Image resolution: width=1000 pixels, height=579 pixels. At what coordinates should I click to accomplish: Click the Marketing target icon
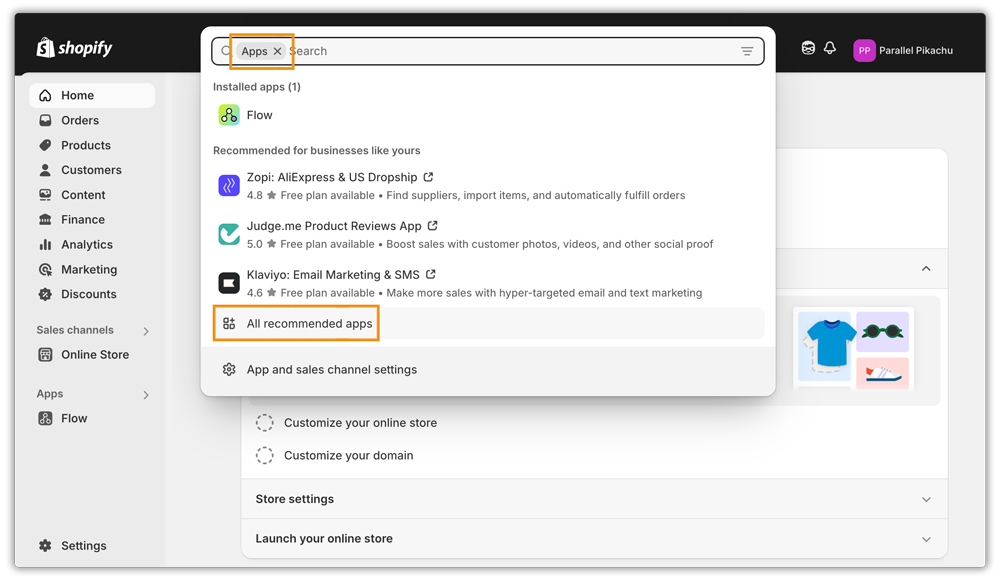[45, 270]
